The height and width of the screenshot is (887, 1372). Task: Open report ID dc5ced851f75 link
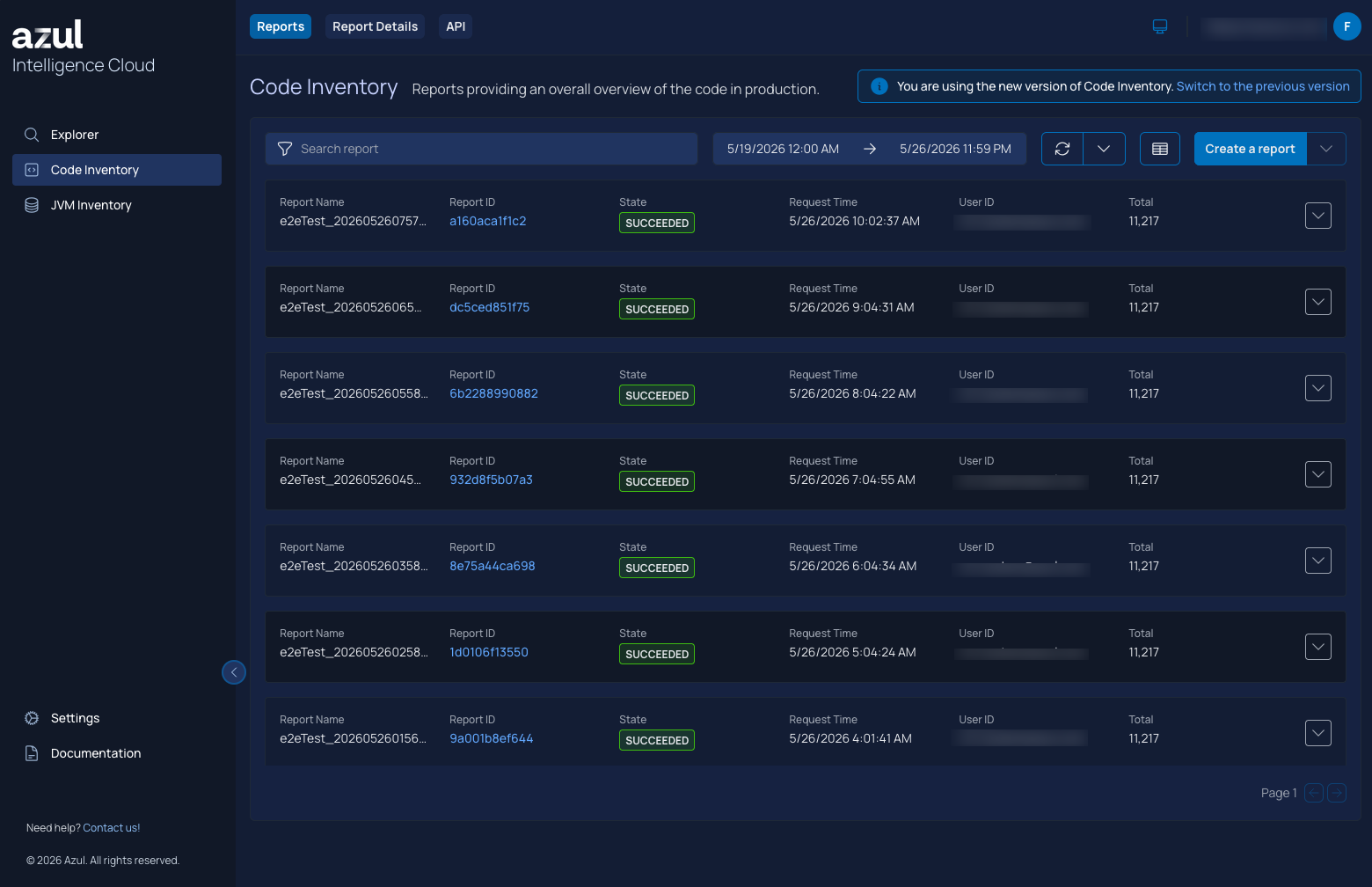(x=490, y=307)
